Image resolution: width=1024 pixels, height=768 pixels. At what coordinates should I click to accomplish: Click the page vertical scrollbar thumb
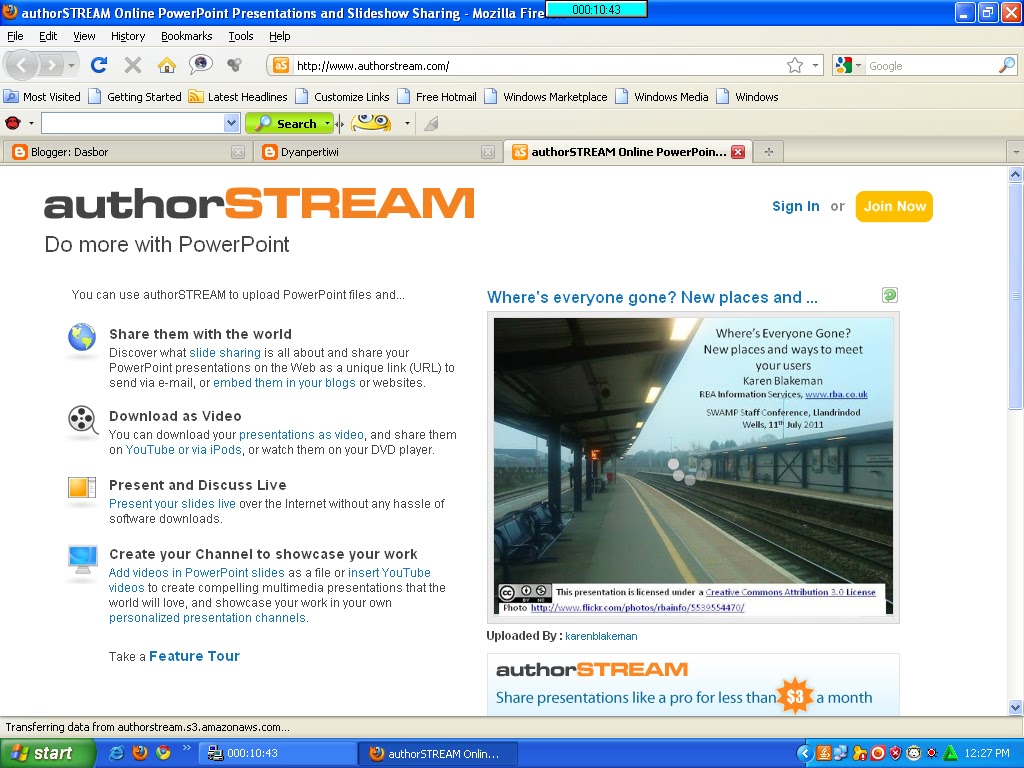(x=1015, y=297)
